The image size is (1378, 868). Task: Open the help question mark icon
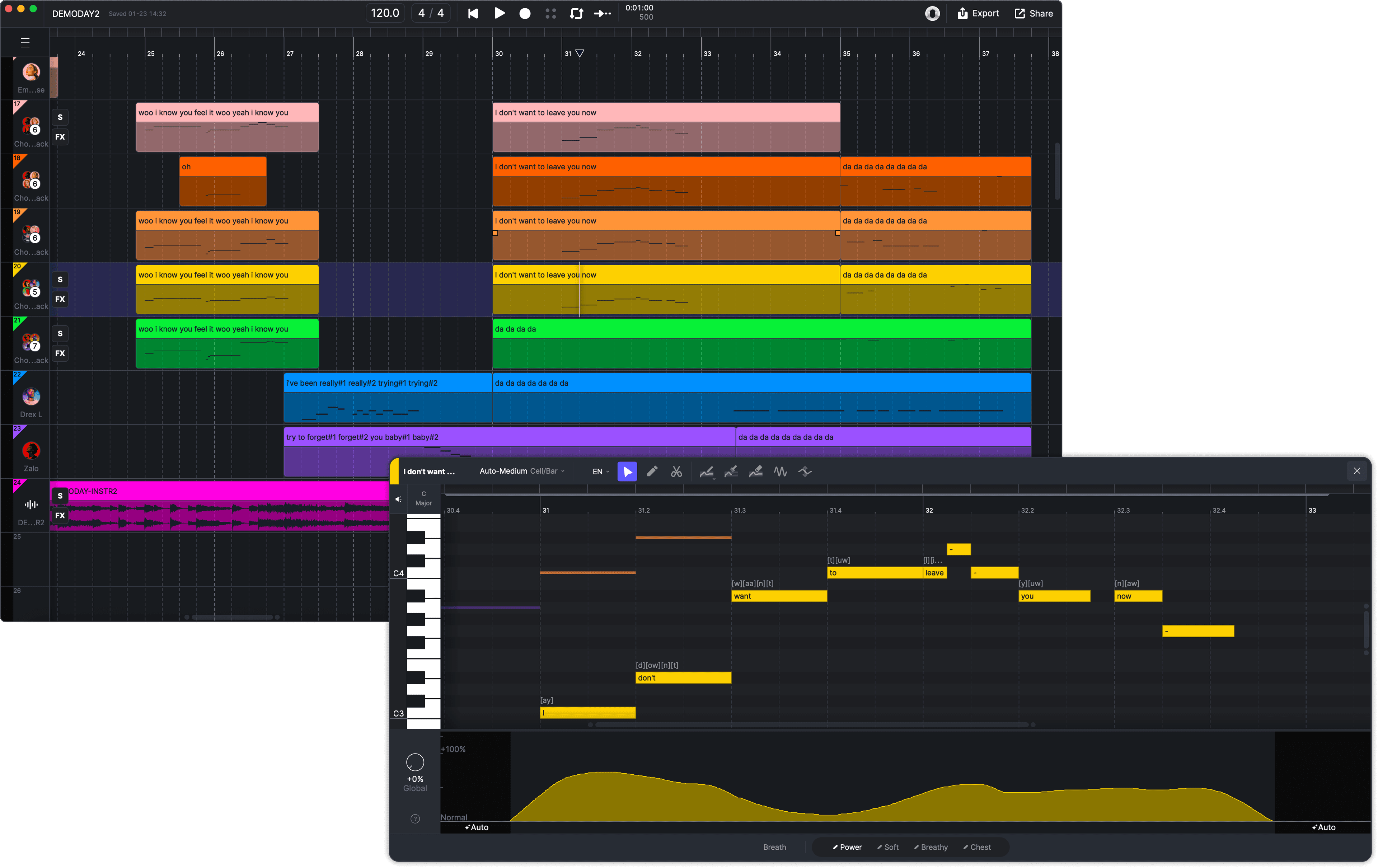[x=416, y=819]
